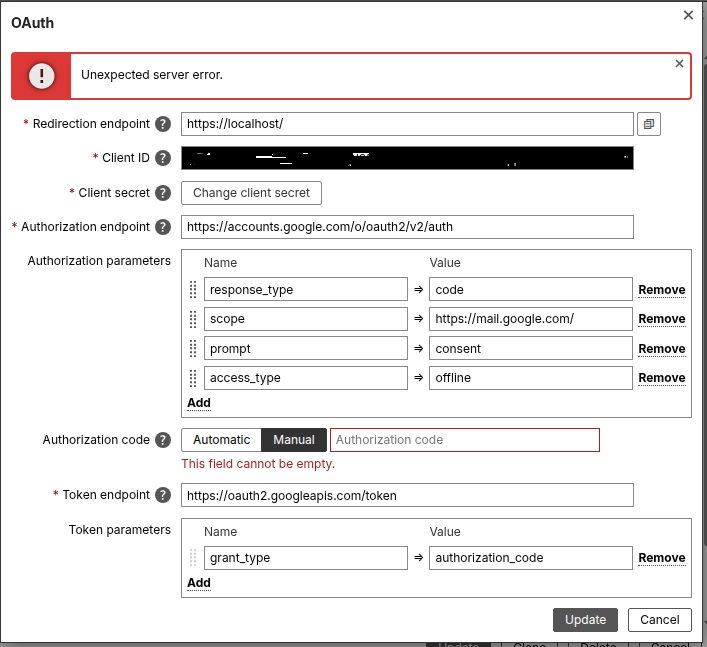The height and width of the screenshot is (647, 707).
Task: Click drag handle for response_type row
Action: point(193,290)
